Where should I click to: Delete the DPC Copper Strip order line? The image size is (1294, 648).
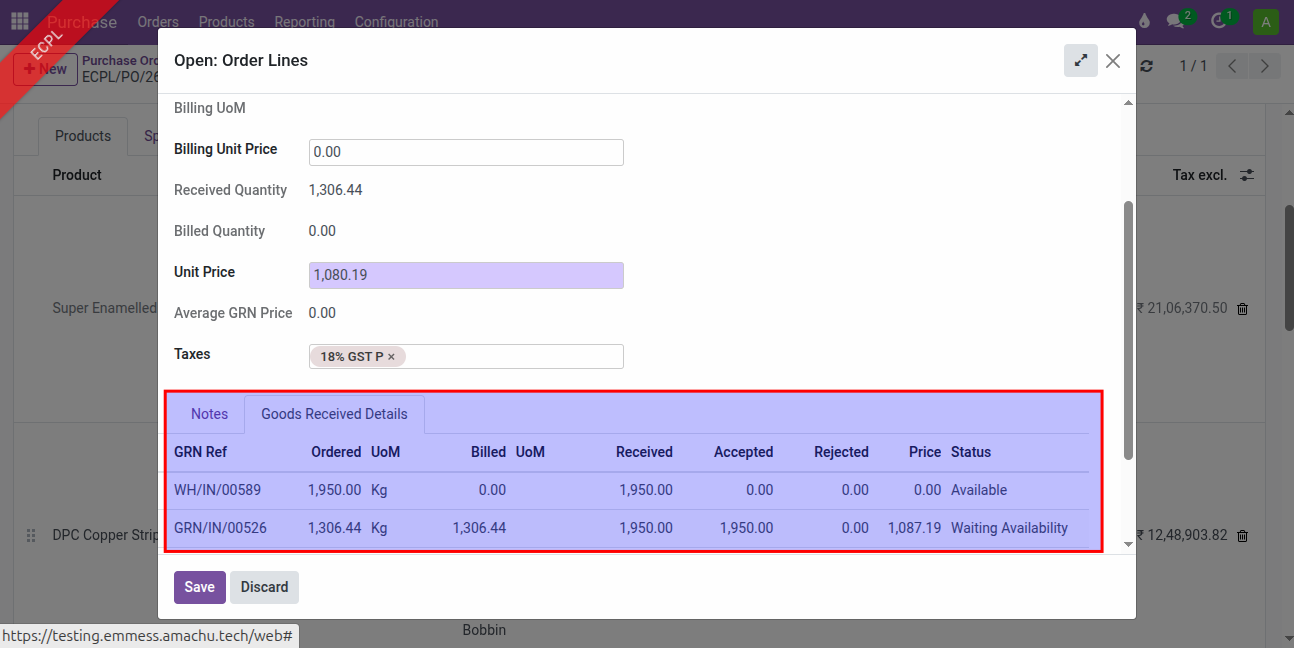(1242, 536)
